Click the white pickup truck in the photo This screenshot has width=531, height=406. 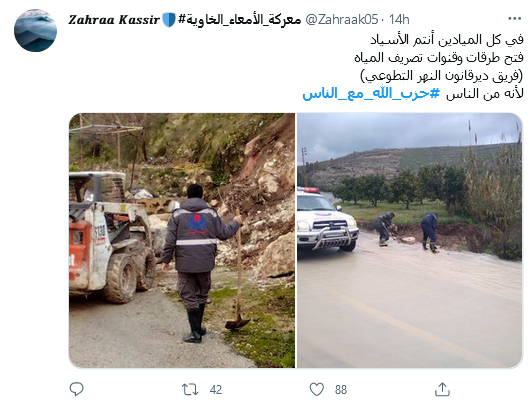[327, 219]
